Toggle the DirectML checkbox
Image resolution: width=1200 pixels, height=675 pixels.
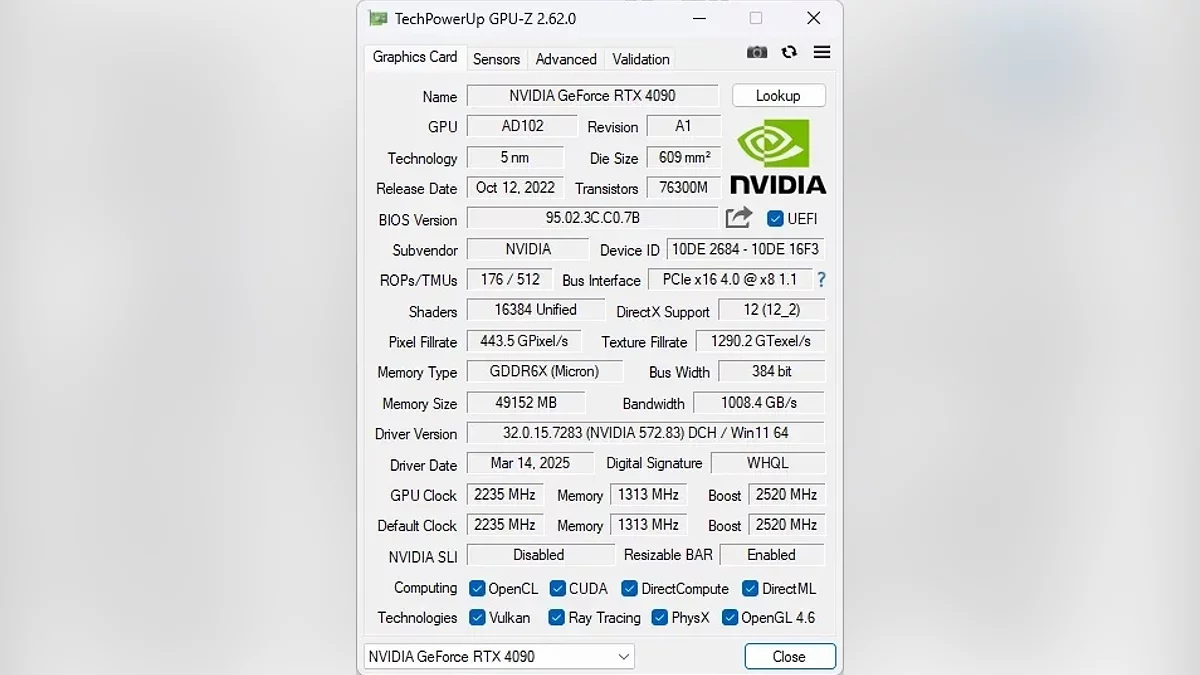(750, 588)
